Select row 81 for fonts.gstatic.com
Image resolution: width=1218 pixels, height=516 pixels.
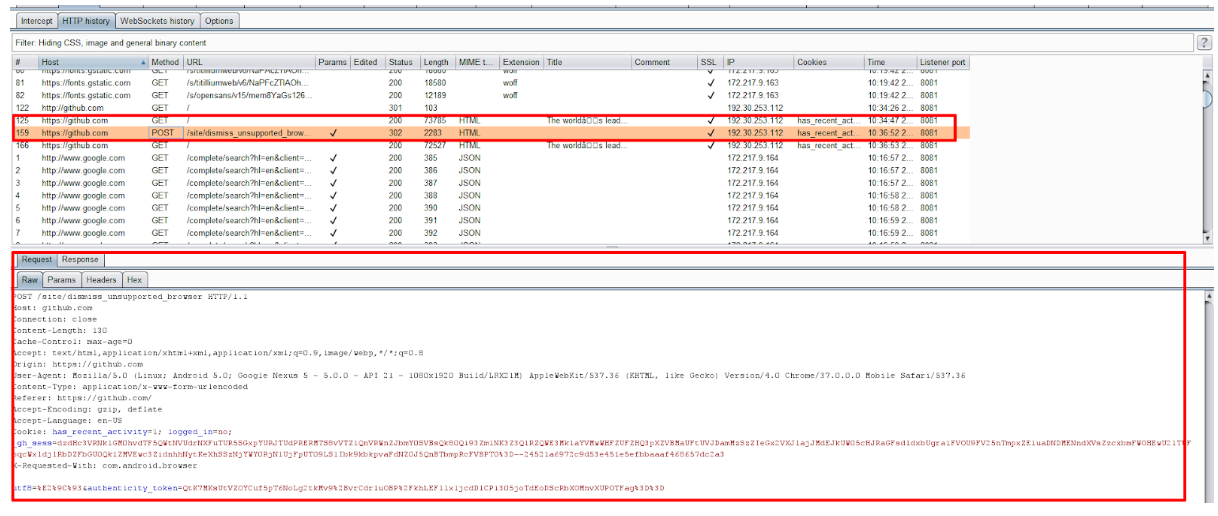pyautogui.click(x=490, y=83)
